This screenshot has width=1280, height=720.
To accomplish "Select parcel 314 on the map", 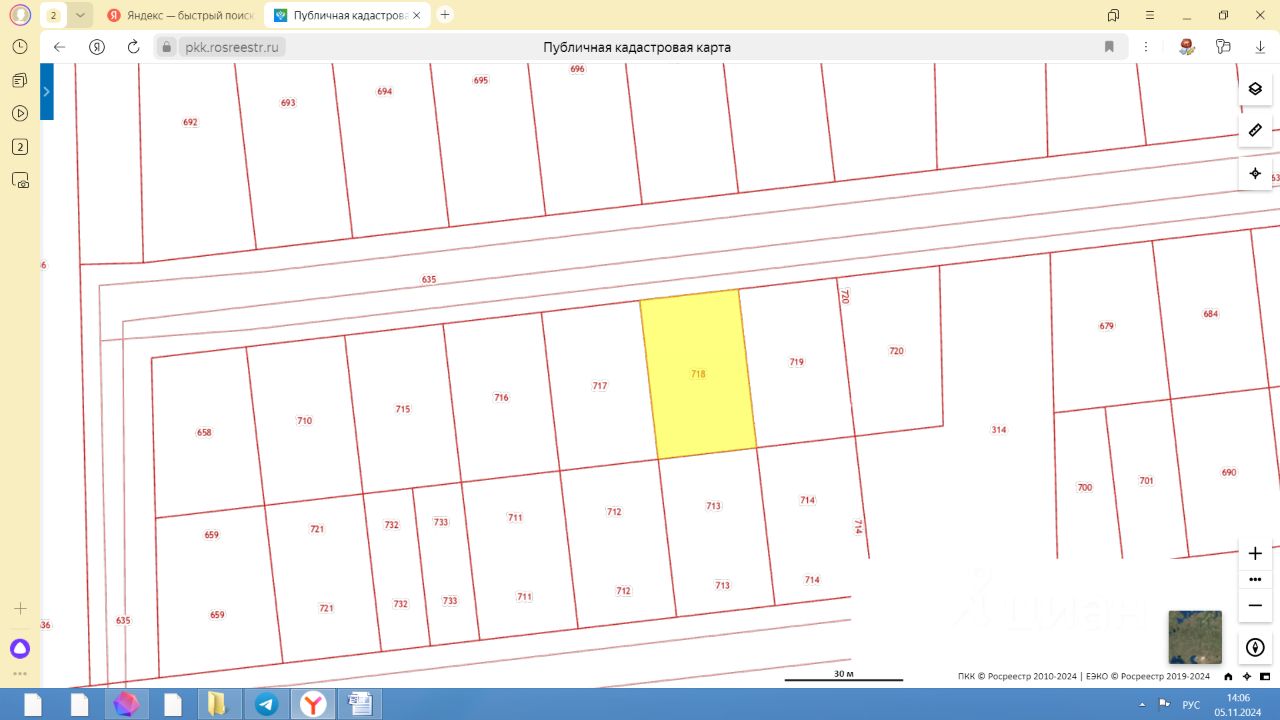I will click(999, 429).
